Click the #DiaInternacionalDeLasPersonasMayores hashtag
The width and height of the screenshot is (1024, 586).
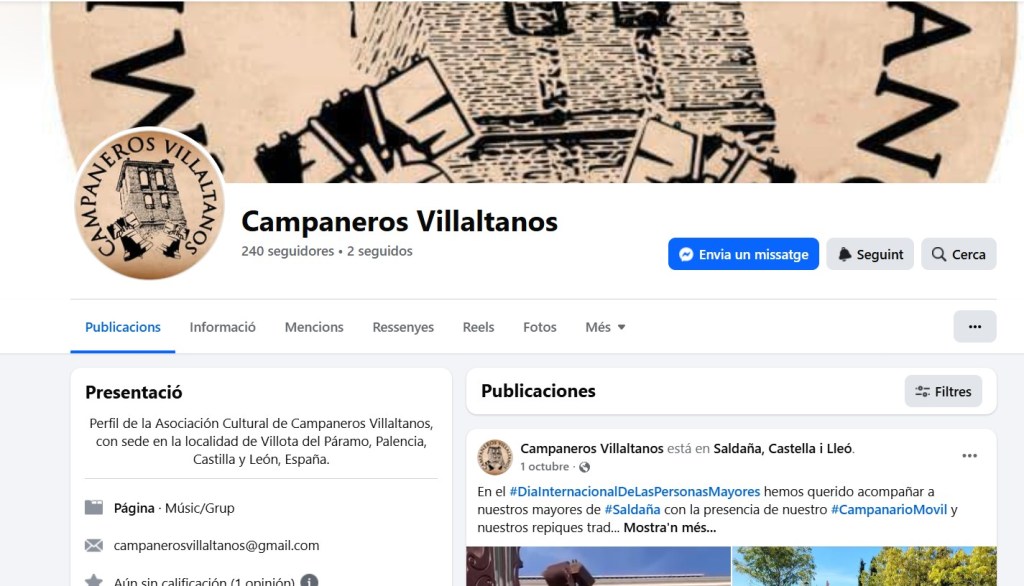point(634,491)
